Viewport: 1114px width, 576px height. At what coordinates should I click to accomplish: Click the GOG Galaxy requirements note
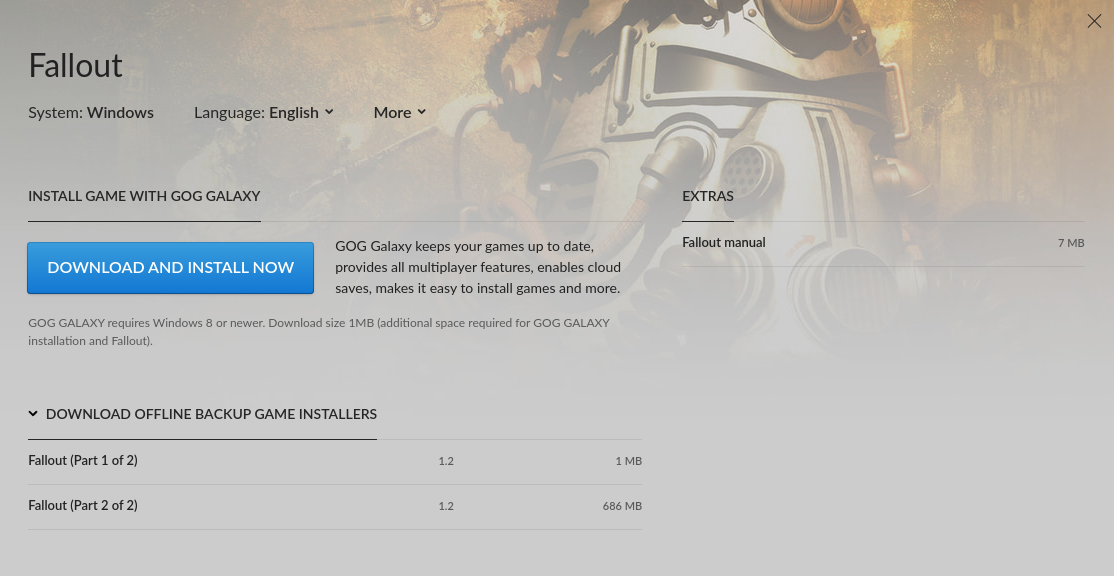point(319,332)
